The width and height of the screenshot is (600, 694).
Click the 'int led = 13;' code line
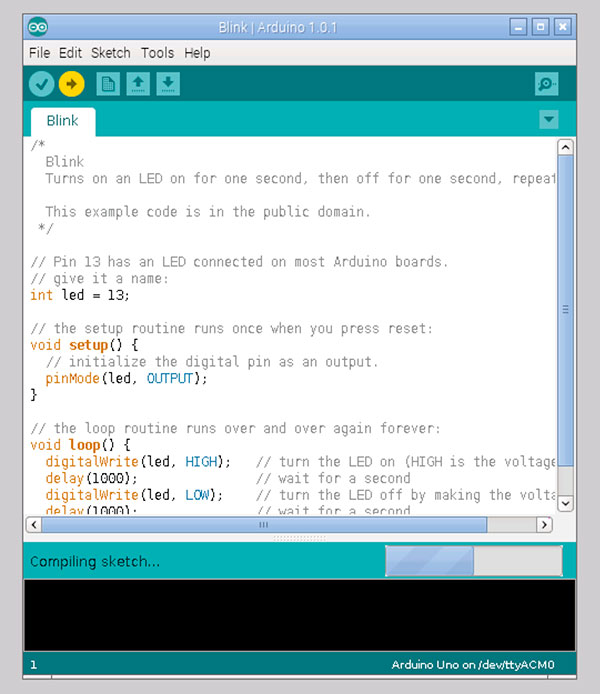(x=80, y=295)
